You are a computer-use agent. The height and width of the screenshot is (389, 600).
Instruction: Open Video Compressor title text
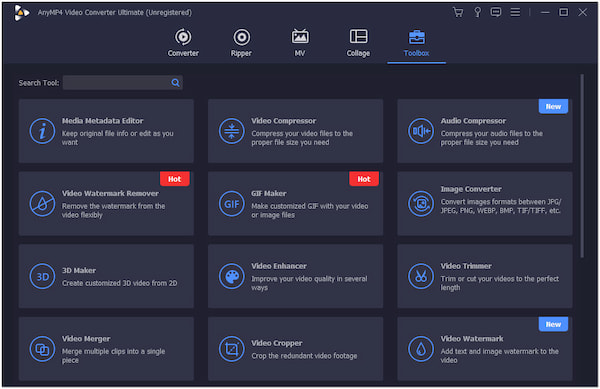[x=284, y=121]
